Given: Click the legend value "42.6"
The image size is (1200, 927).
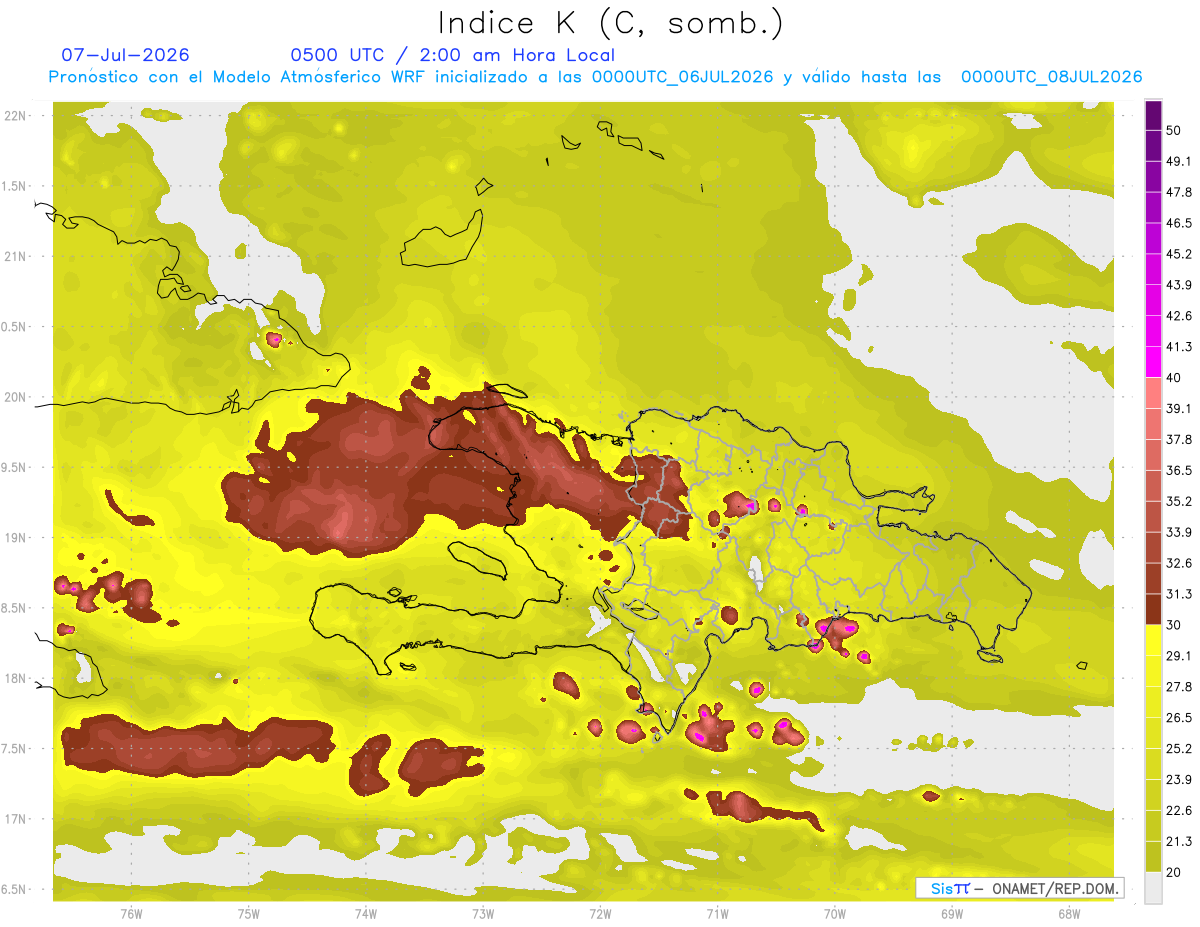Looking at the screenshot, I should click(1179, 316).
